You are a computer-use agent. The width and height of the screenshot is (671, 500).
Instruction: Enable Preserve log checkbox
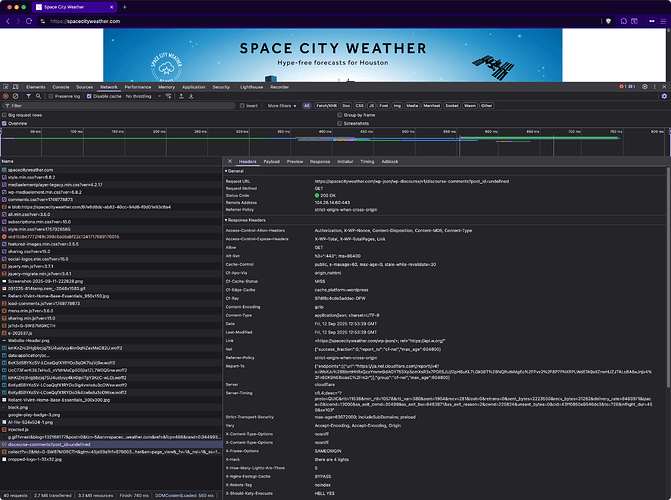pos(50,96)
